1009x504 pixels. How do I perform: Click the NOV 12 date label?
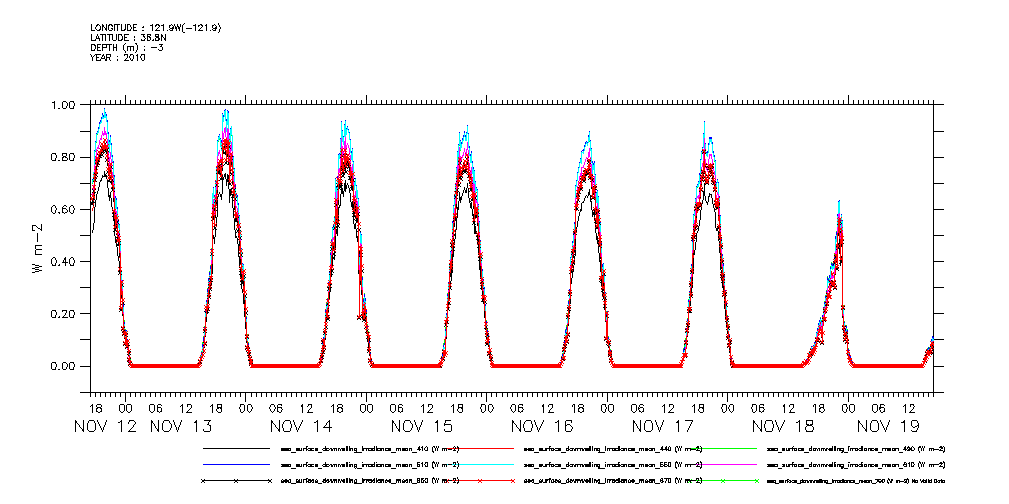pos(106,426)
